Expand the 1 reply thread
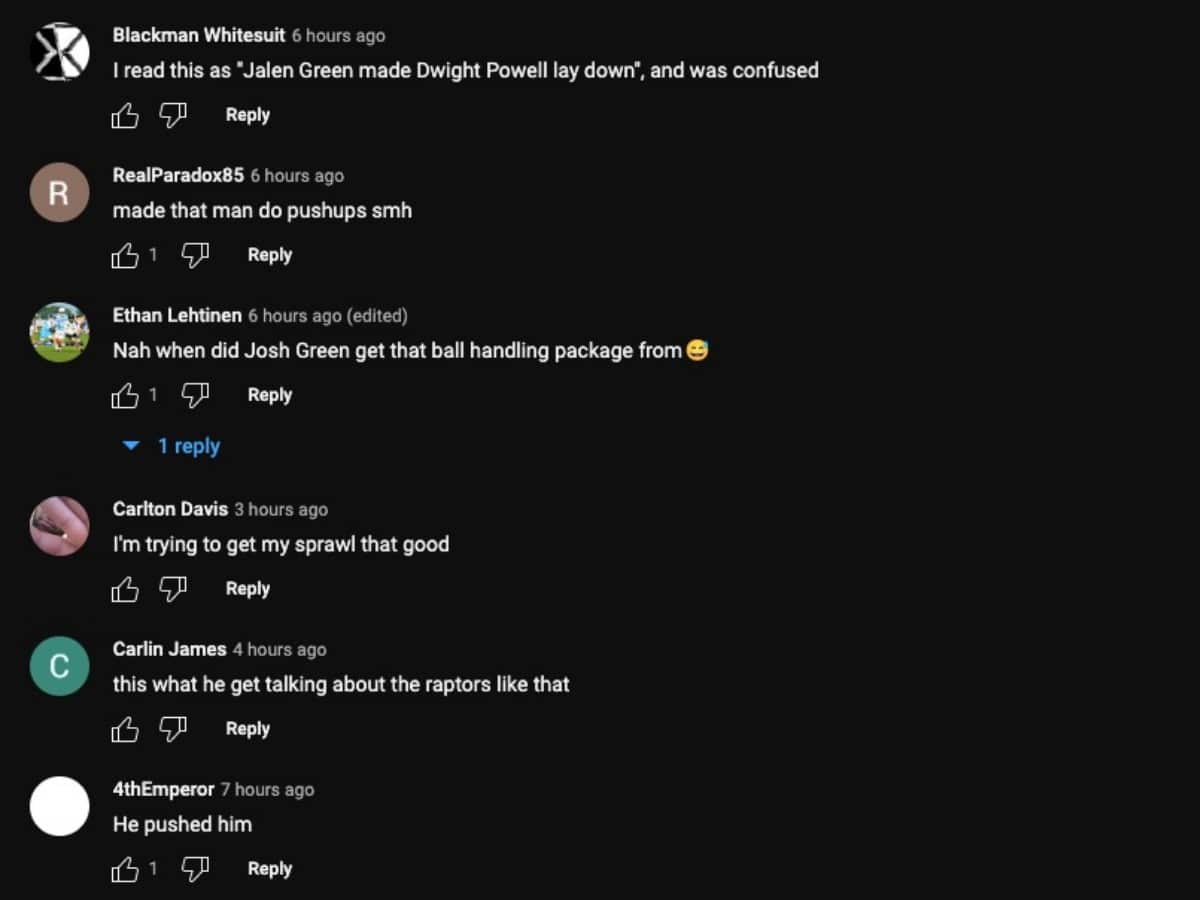1200x900 pixels. click(171, 446)
